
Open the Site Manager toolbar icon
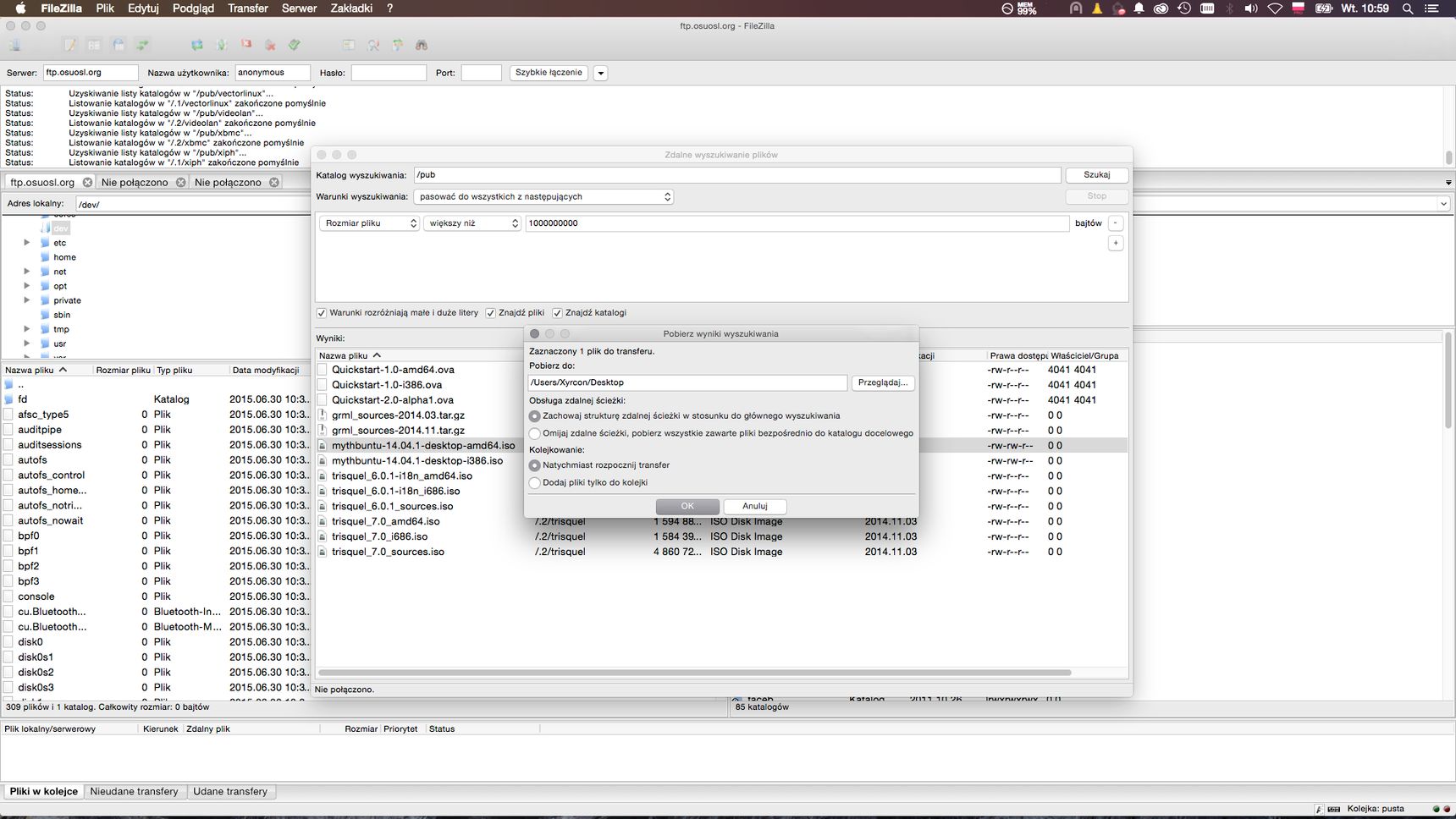click(14, 45)
